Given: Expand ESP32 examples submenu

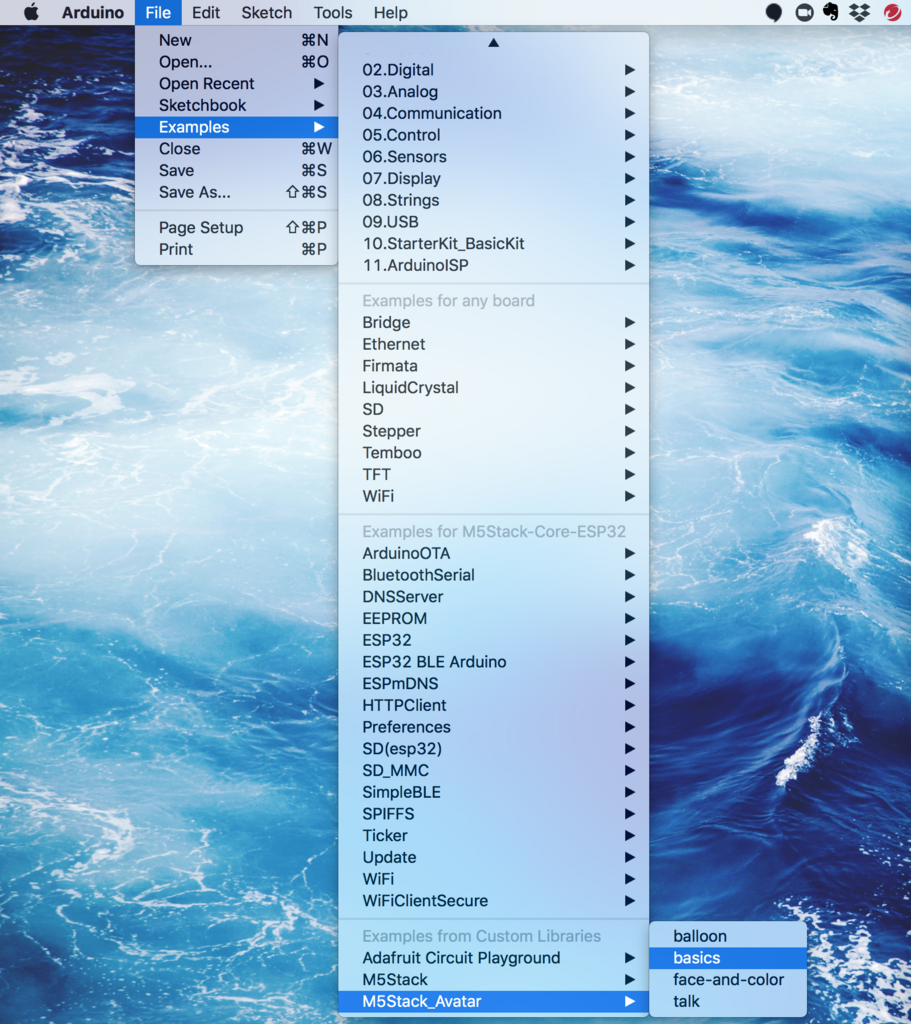Looking at the screenshot, I should pos(494,640).
